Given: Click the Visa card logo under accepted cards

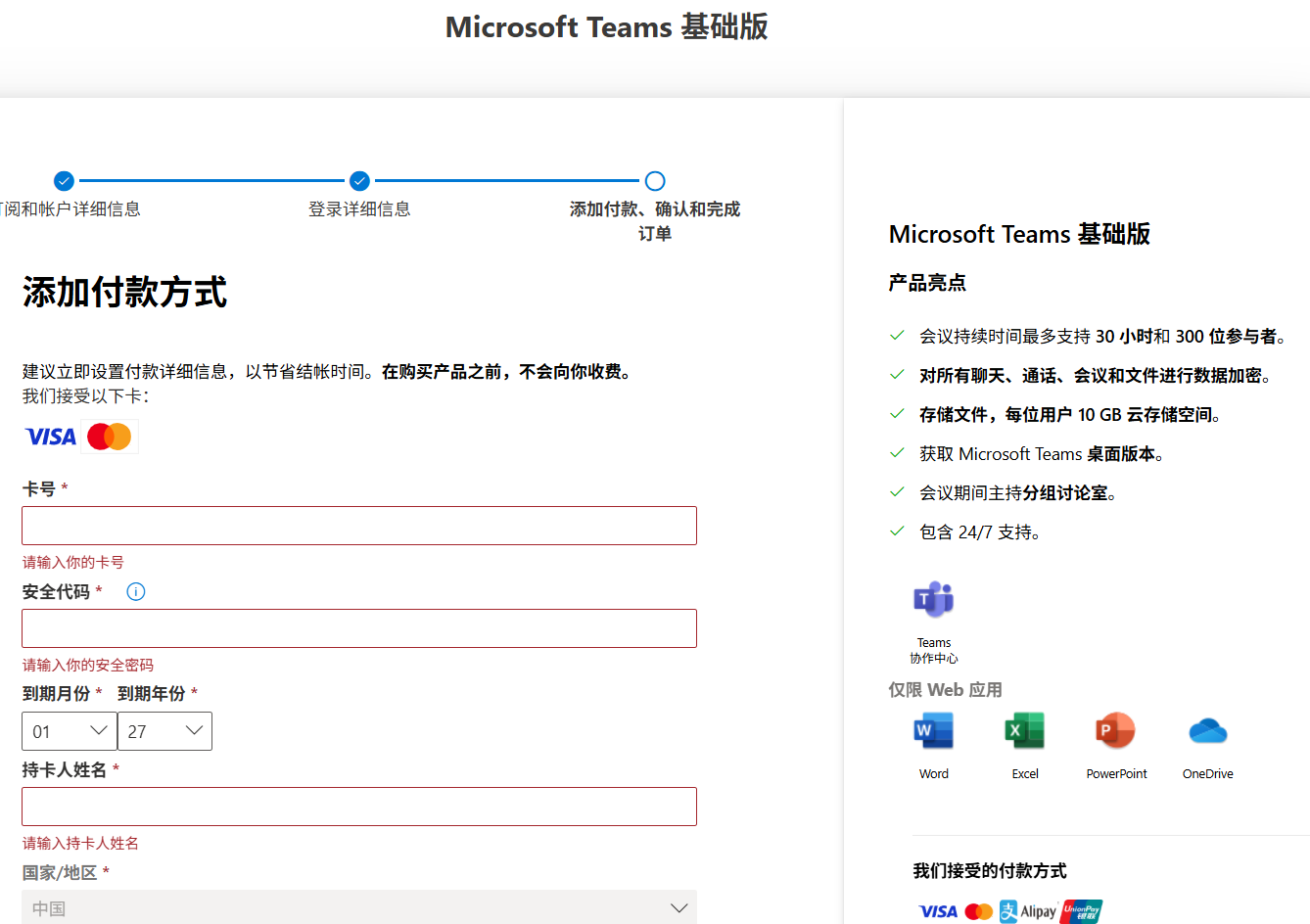Looking at the screenshot, I should pos(51,437).
